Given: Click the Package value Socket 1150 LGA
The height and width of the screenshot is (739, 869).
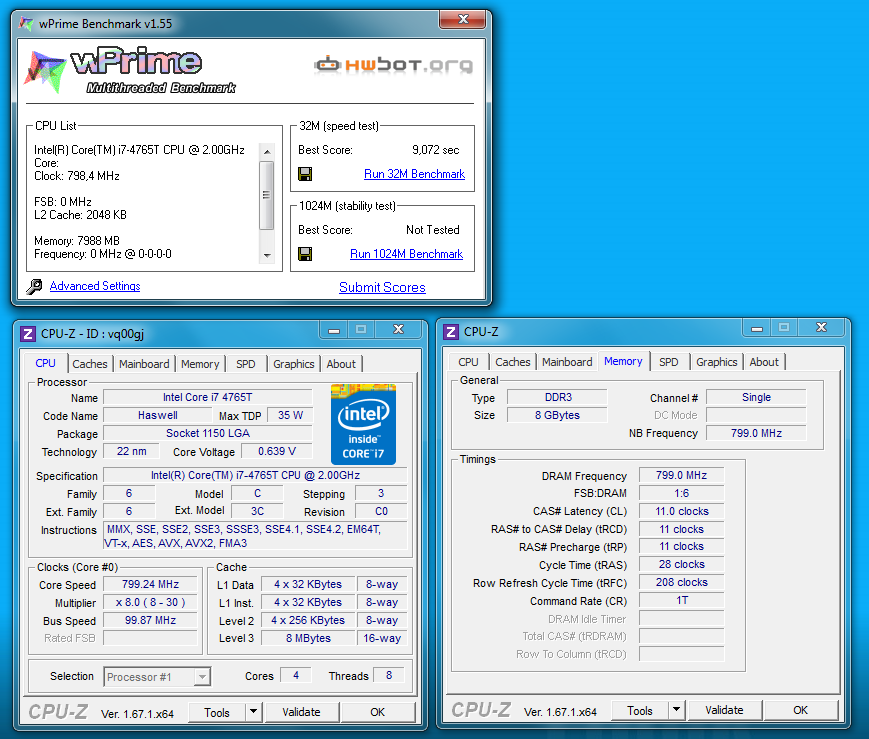Looking at the screenshot, I should pyautogui.click(x=208, y=433).
